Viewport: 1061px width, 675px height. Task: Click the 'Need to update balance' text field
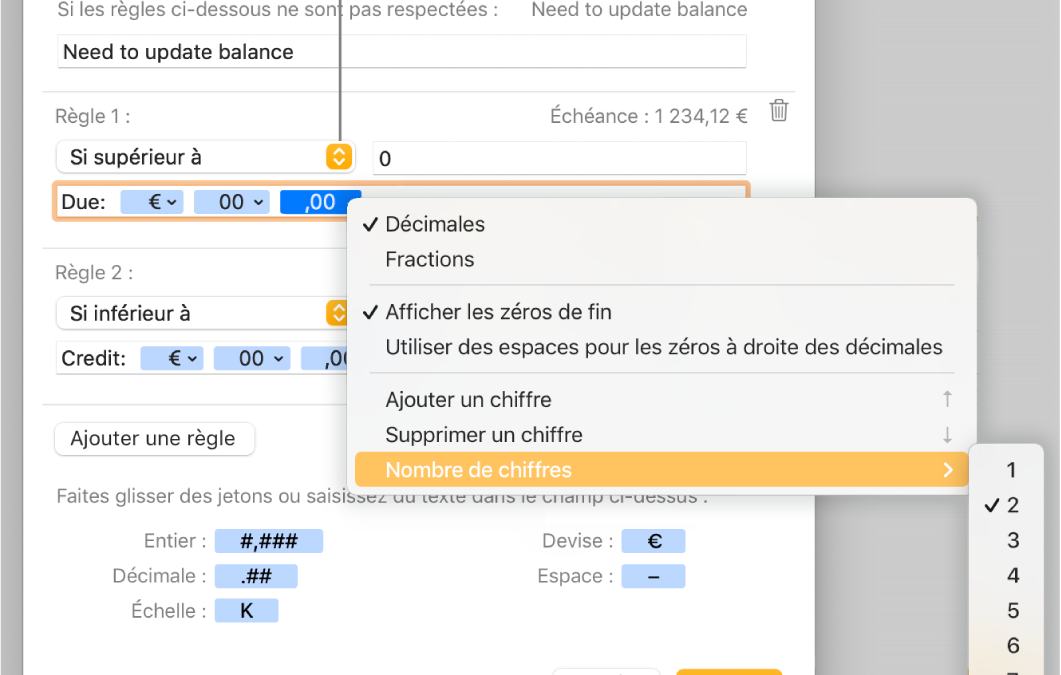[402, 51]
